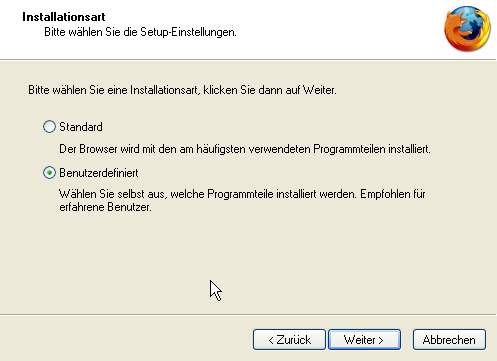Click the Setup-Einstellungen subtitle text
The image size is (497, 361).
coord(140,32)
